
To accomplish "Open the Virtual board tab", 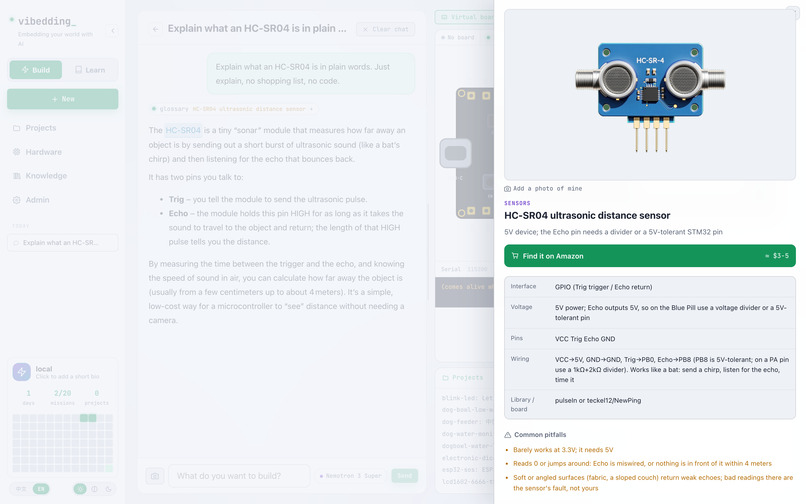I will point(465,17).
